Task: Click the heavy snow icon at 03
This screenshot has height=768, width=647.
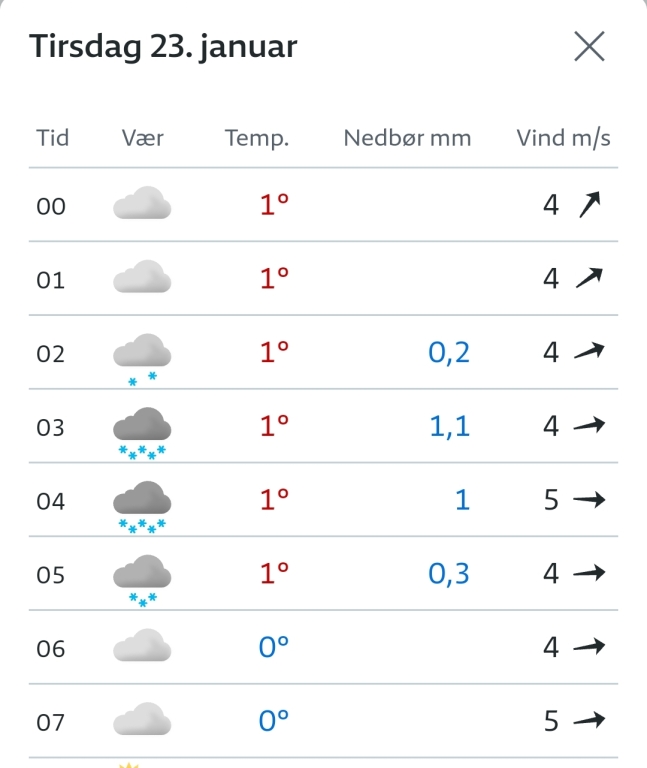Action: pos(142,431)
